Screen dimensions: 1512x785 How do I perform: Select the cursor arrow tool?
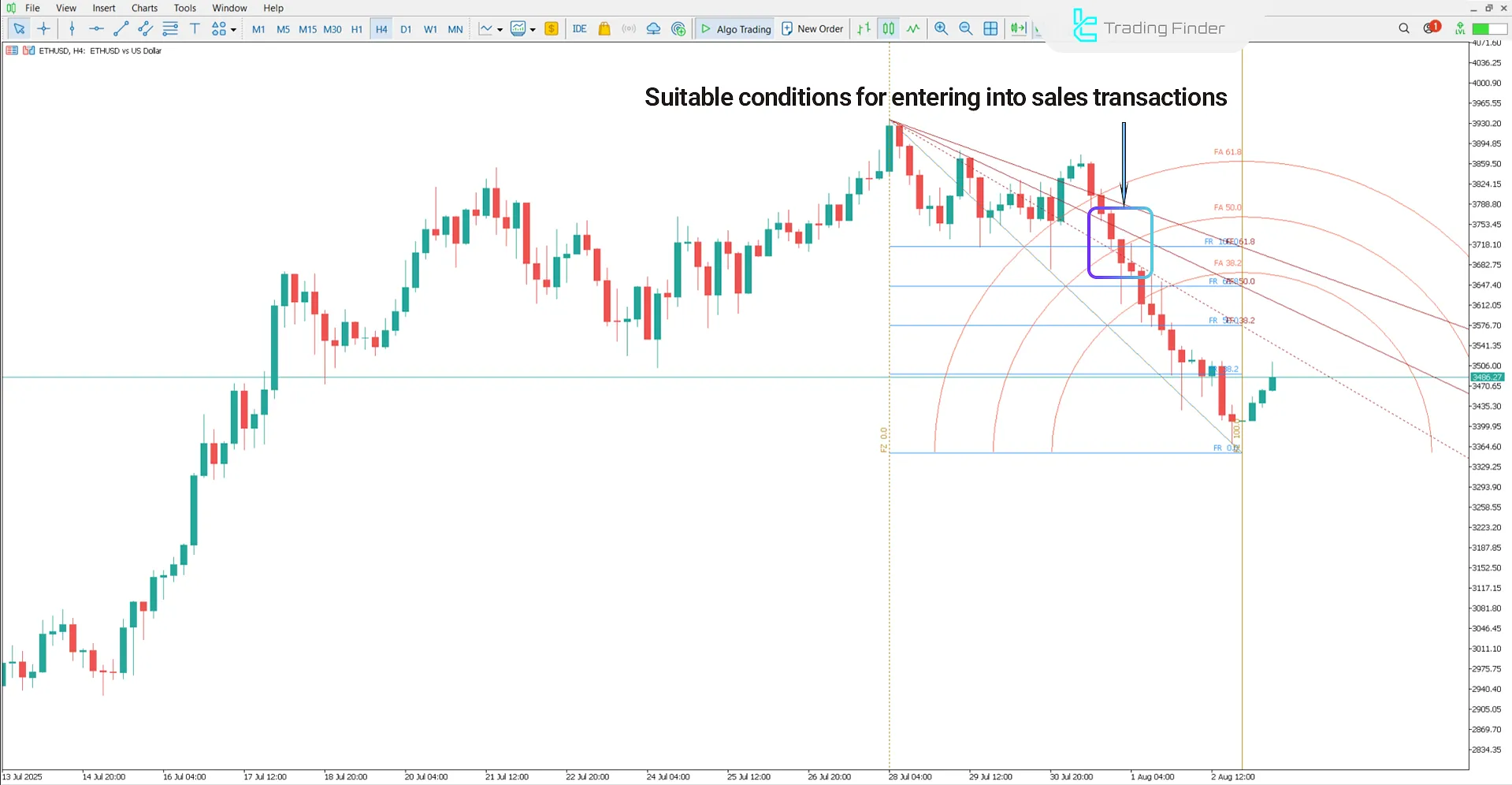[x=19, y=28]
